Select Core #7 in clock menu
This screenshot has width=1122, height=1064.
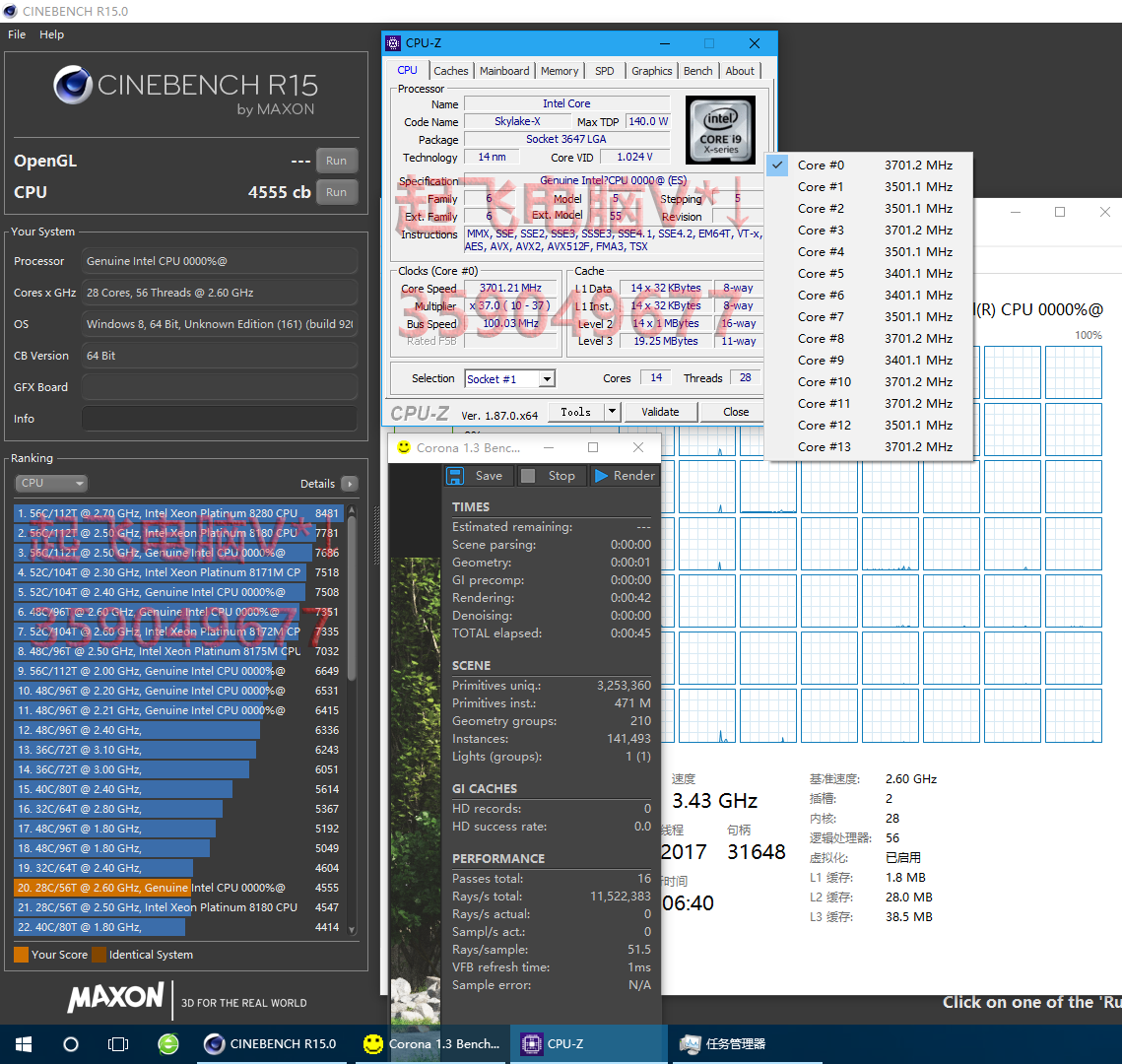click(870, 317)
